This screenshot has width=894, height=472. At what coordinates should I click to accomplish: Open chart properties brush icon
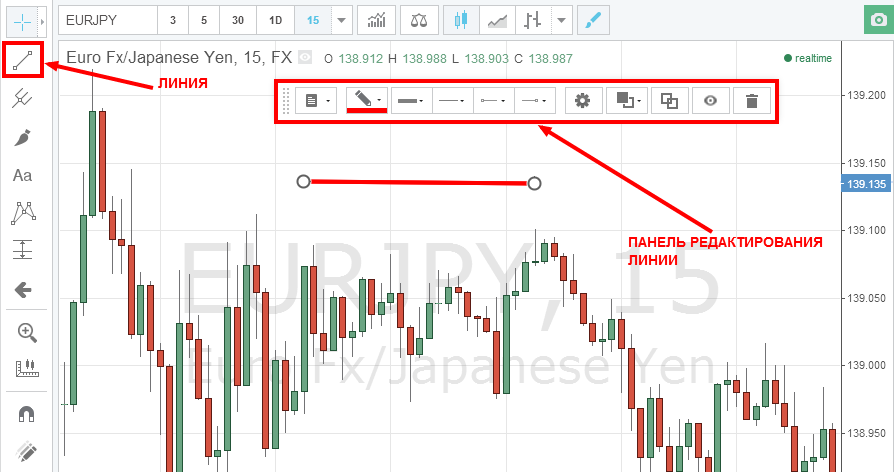point(594,21)
